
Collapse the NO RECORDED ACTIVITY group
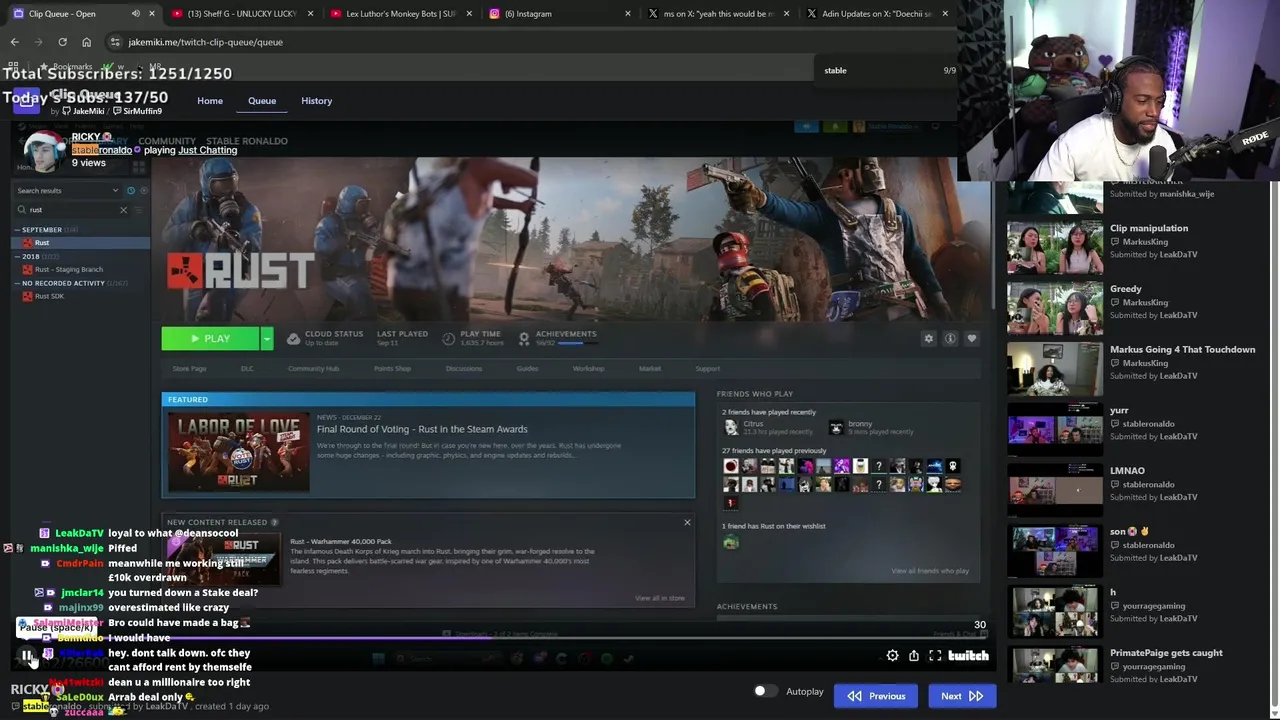[17, 283]
